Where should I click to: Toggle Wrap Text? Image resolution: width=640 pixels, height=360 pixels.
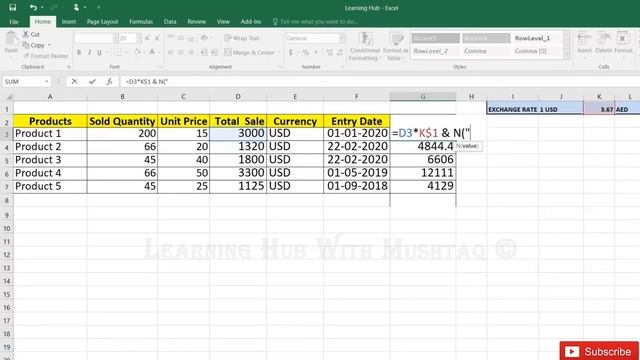[242, 38]
